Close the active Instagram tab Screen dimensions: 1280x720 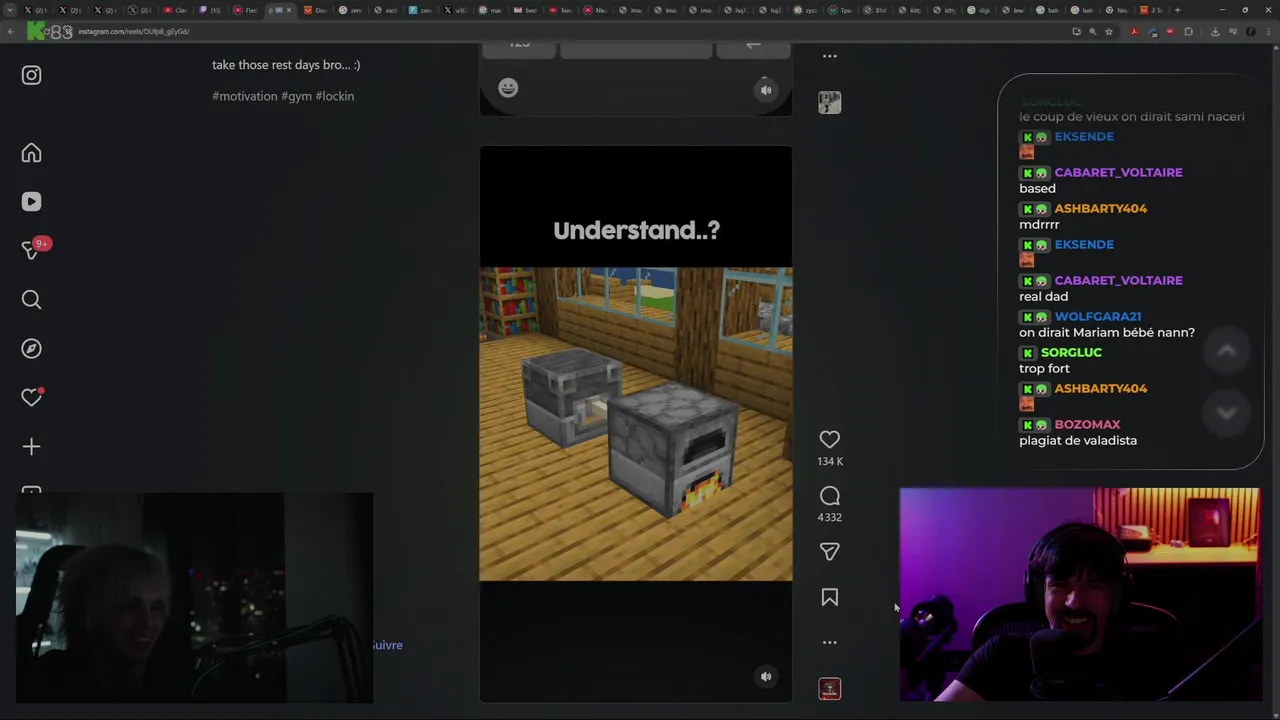click(288, 10)
